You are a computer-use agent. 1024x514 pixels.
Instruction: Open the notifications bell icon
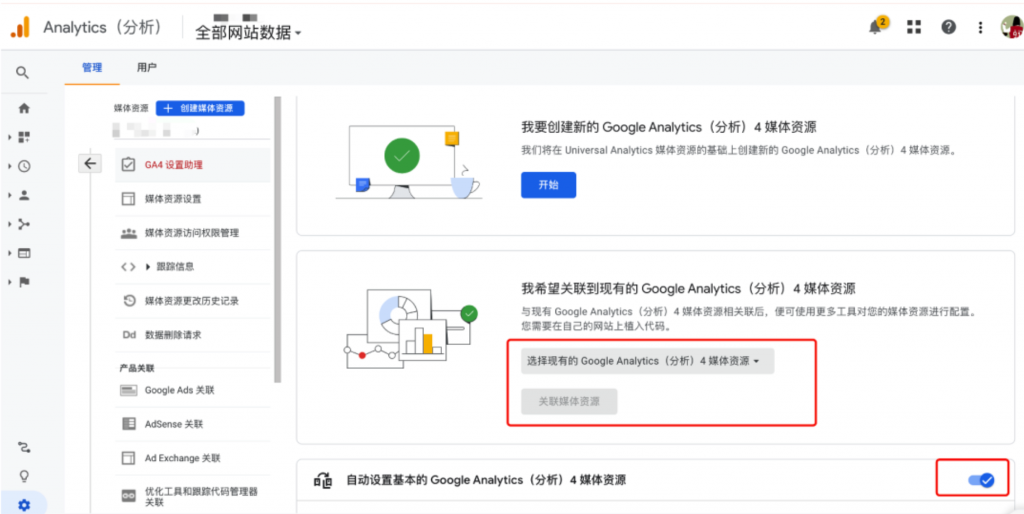coord(876,28)
